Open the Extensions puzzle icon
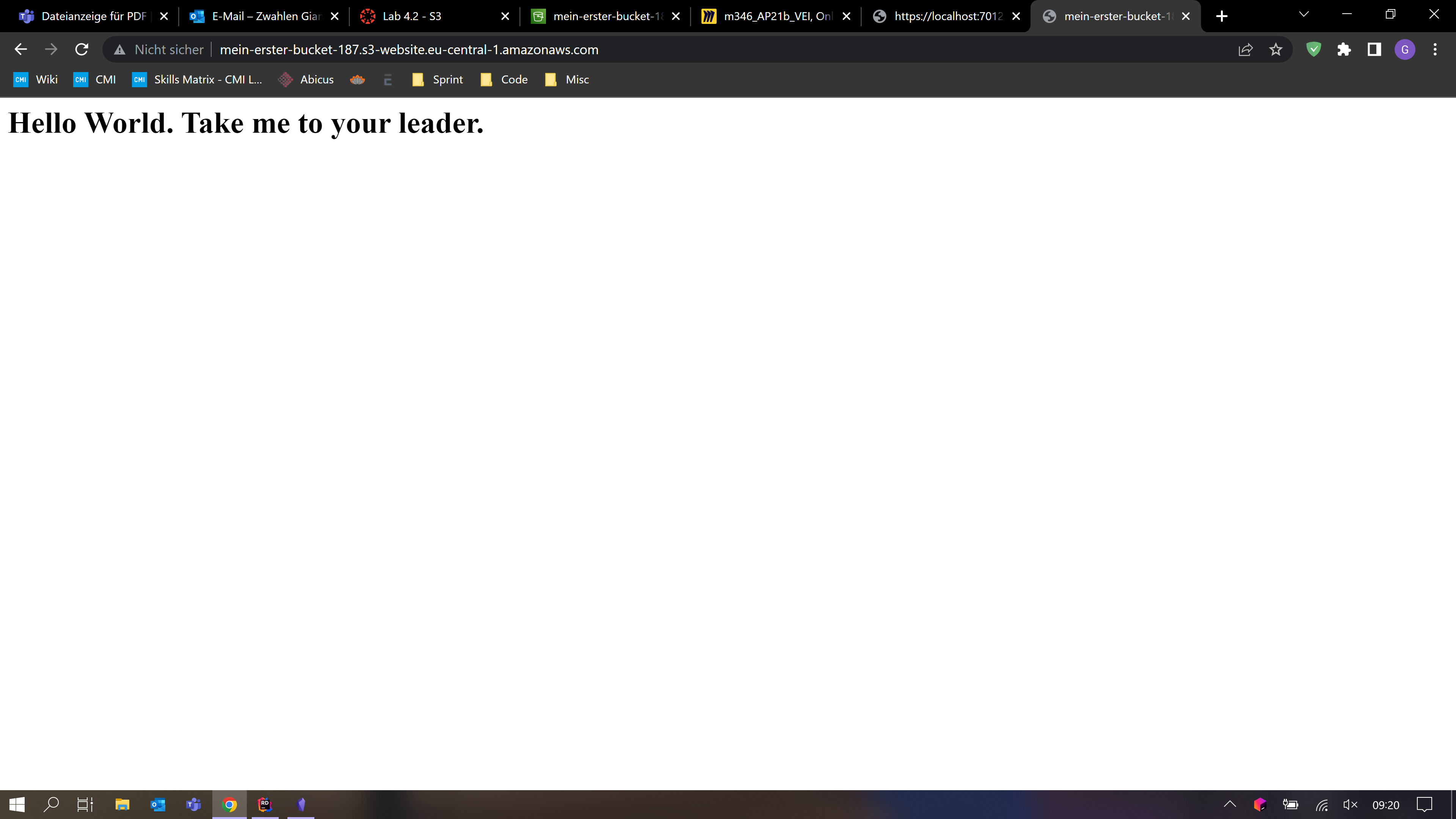The height and width of the screenshot is (819, 1456). tap(1344, 50)
